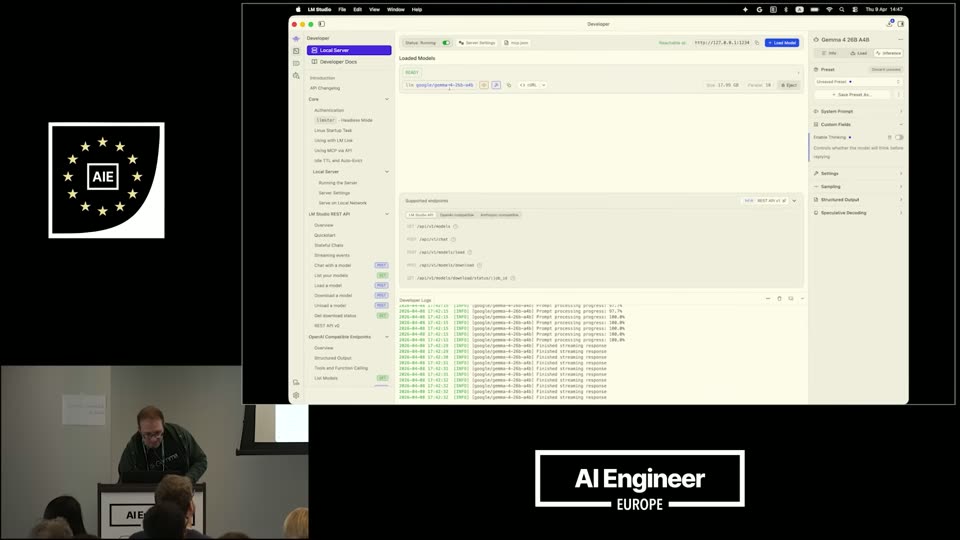Select the OpenAI compatible endpoints tab
The width and height of the screenshot is (960, 540).
click(457, 215)
